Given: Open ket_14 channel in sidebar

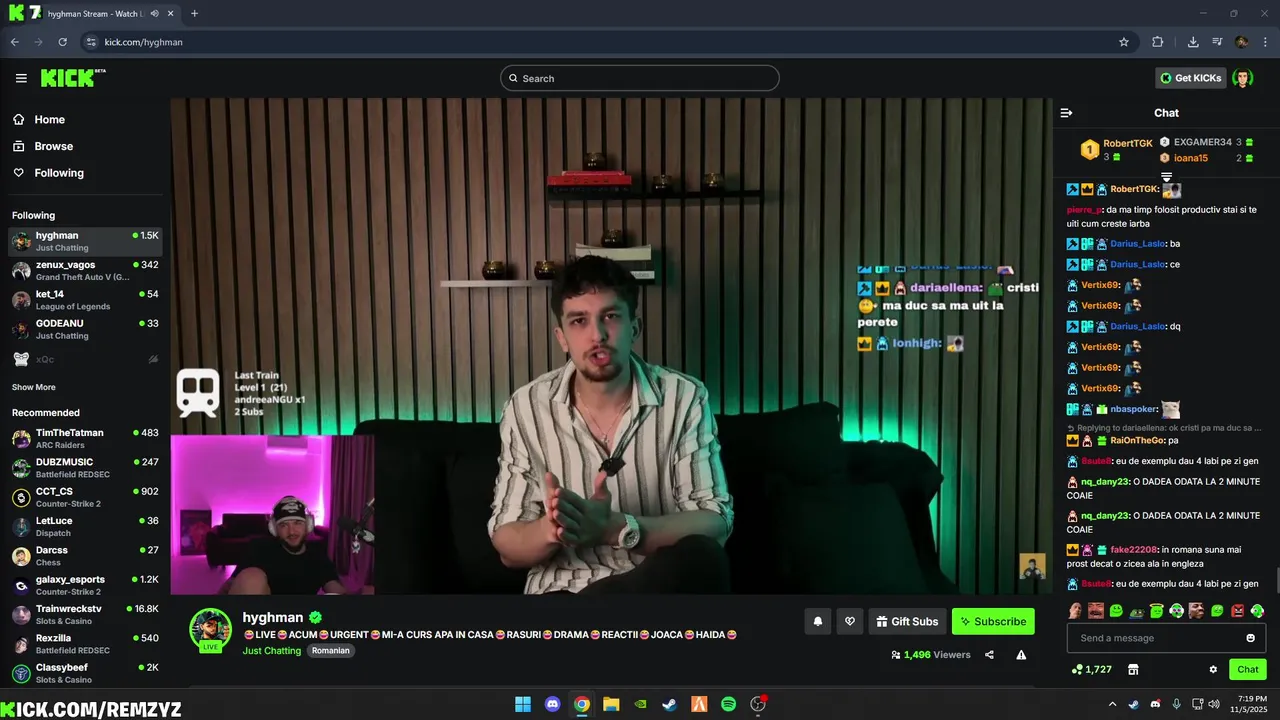Looking at the screenshot, I should (x=85, y=299).
